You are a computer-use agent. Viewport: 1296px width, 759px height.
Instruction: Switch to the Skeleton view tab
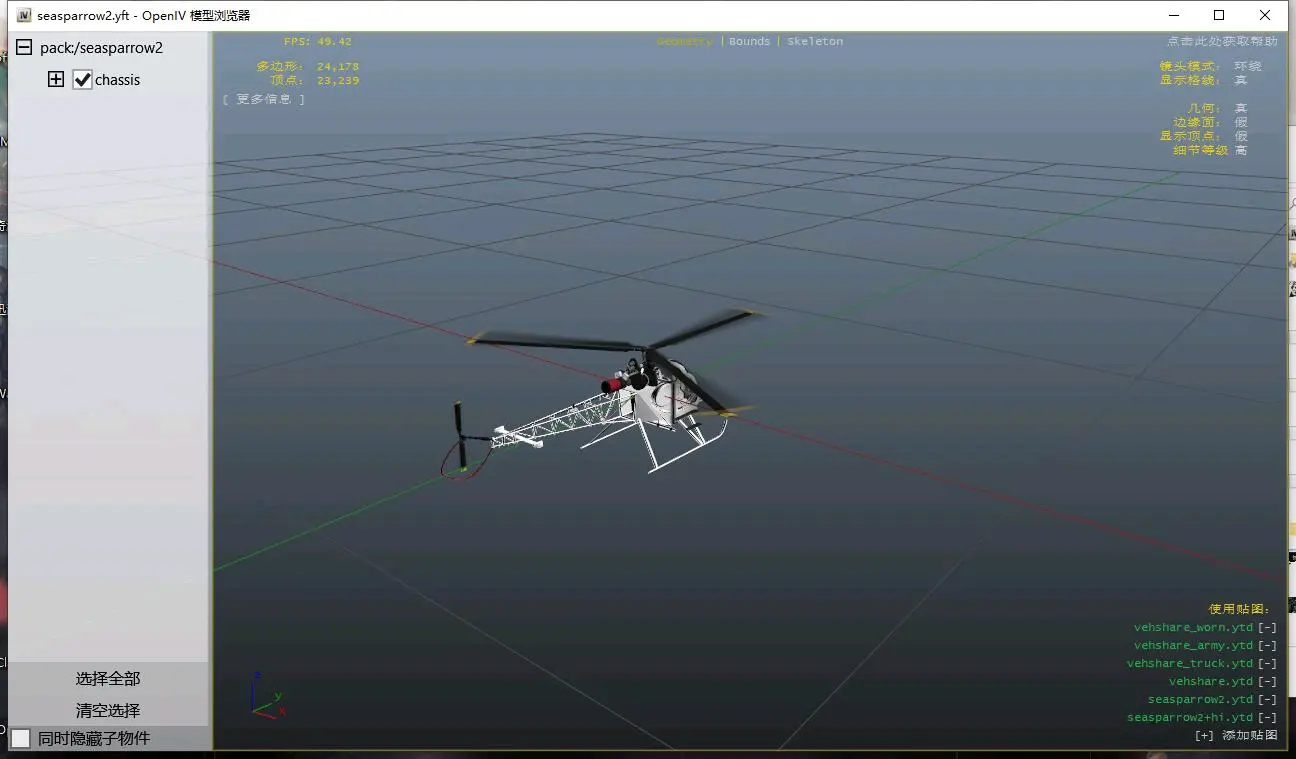[x=815, y=42]
